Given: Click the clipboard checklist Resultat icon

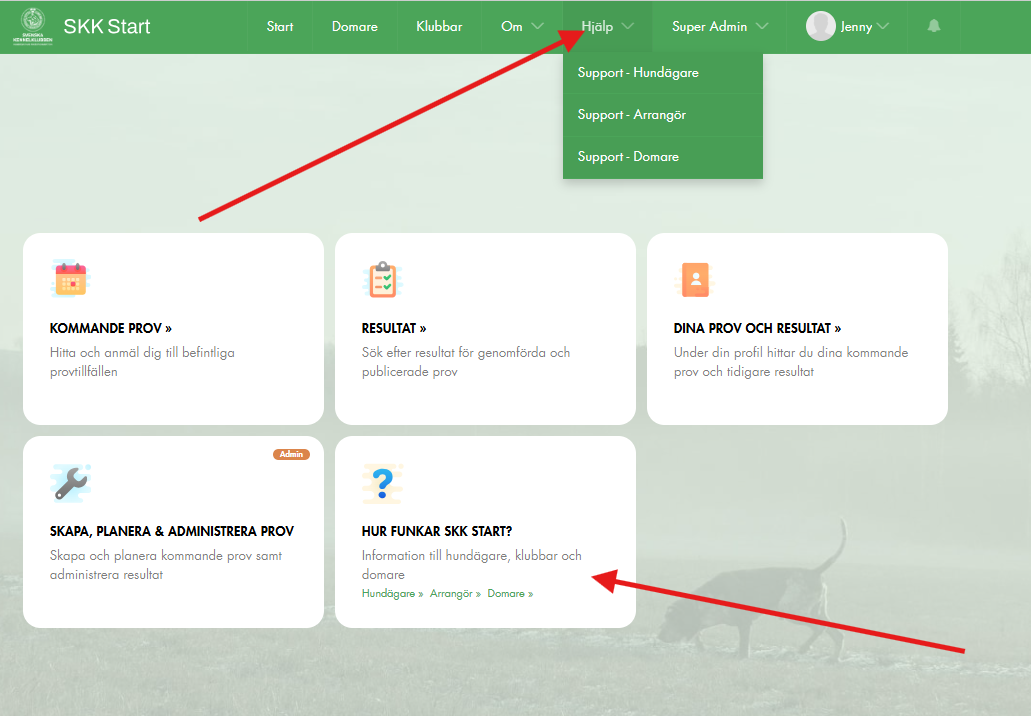Looking at the screenshot, I should coord(382,279).
